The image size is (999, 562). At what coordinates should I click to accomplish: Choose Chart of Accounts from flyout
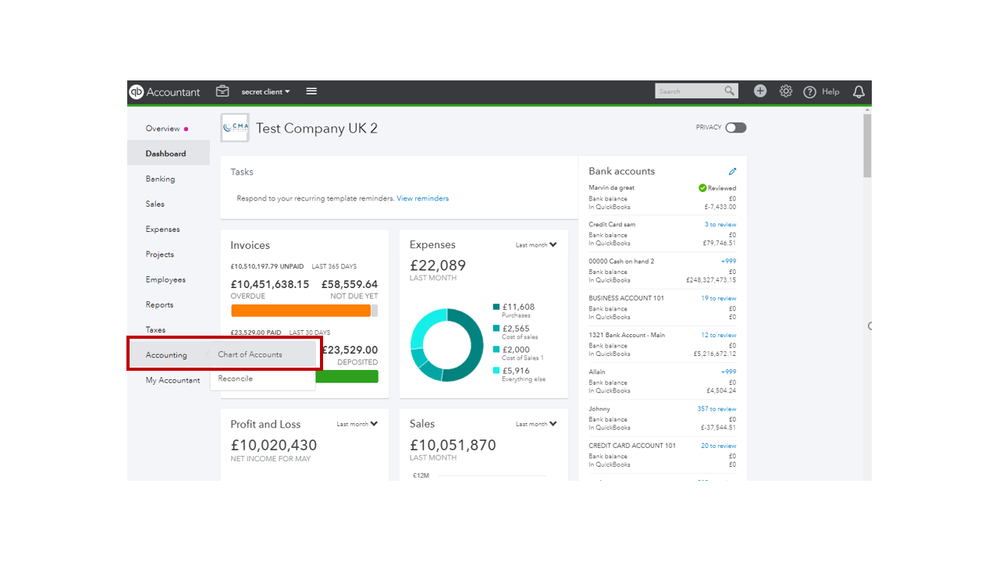tap(250, 354)
